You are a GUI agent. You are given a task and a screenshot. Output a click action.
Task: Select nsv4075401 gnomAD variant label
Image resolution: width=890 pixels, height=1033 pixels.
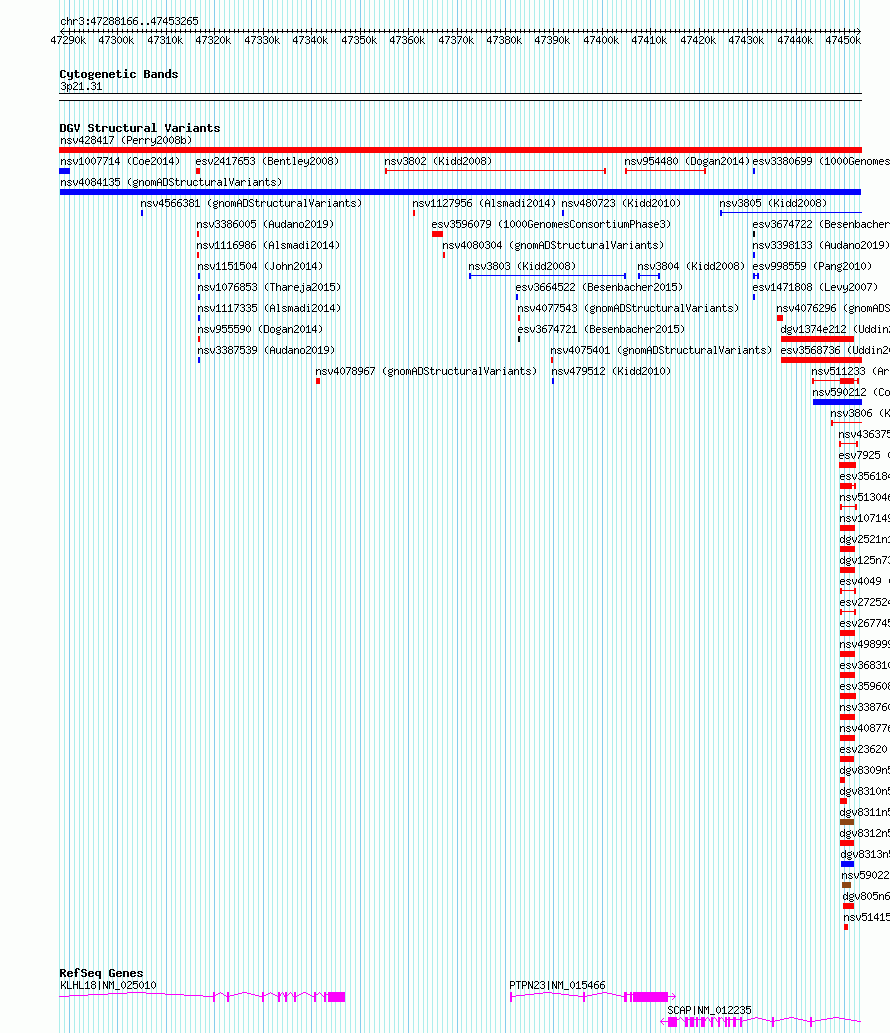coord(661,351)
